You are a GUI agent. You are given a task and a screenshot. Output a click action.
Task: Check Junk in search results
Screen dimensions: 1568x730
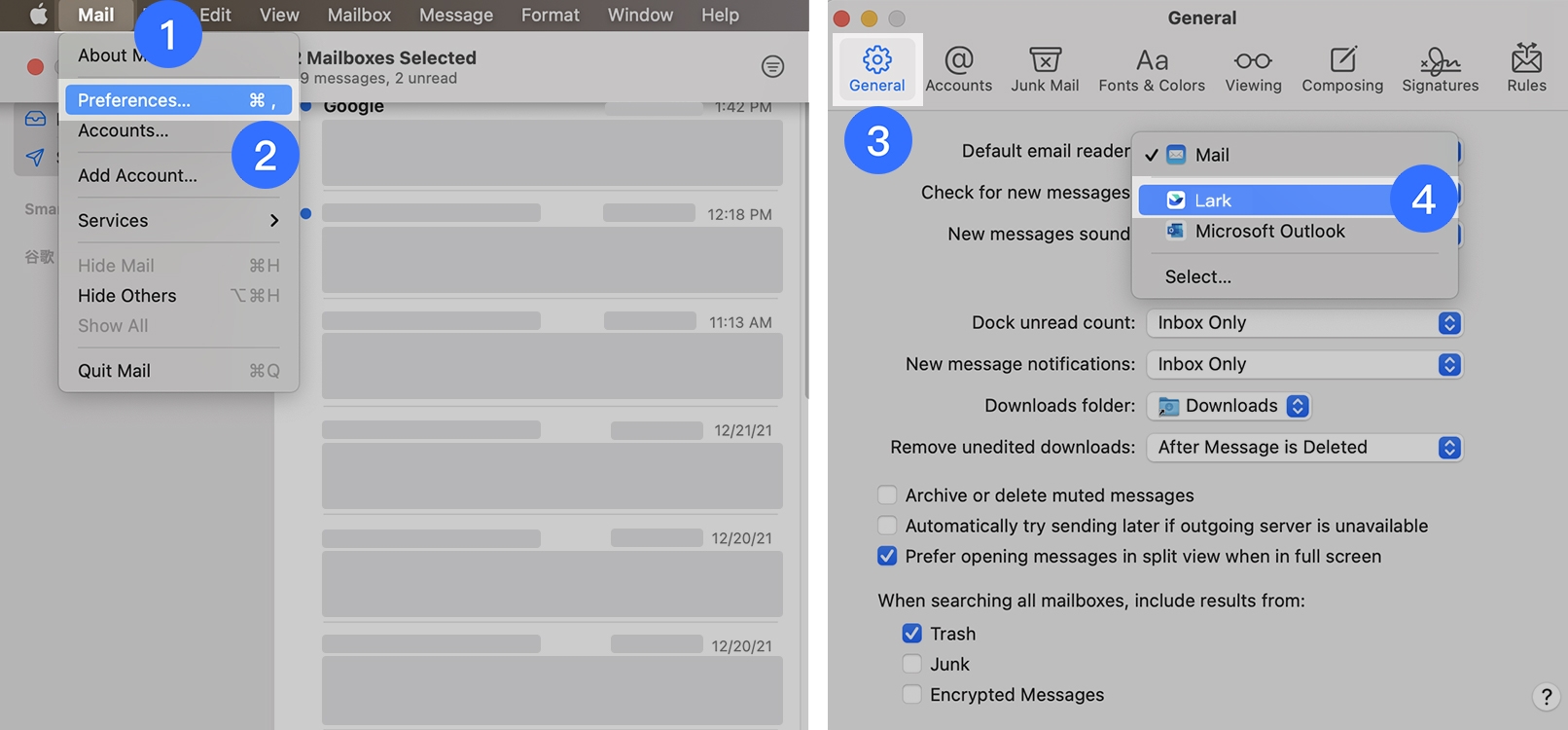pos(911,664)
